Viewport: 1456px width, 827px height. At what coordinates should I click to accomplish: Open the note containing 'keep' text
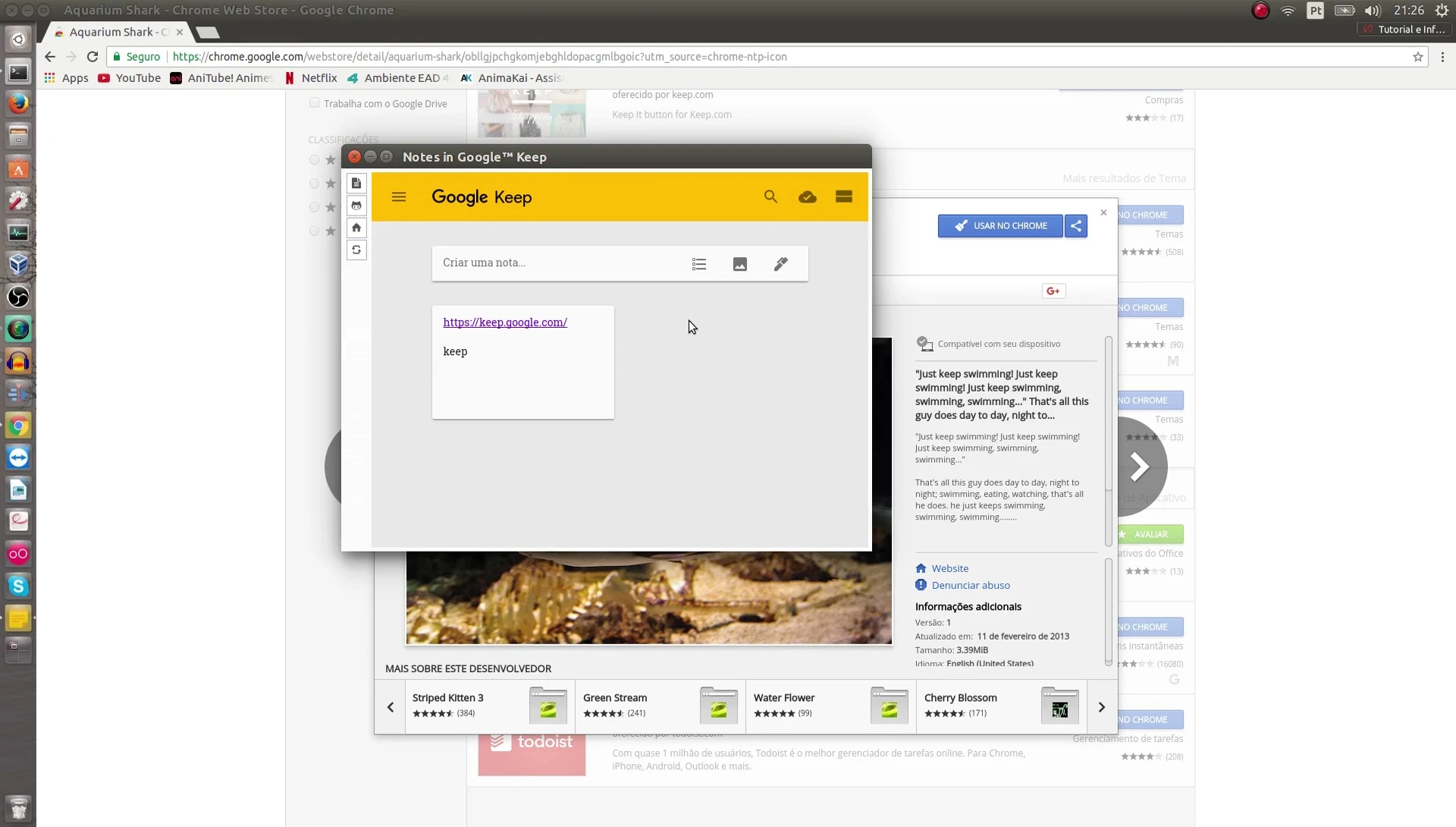tap(523, 363)
